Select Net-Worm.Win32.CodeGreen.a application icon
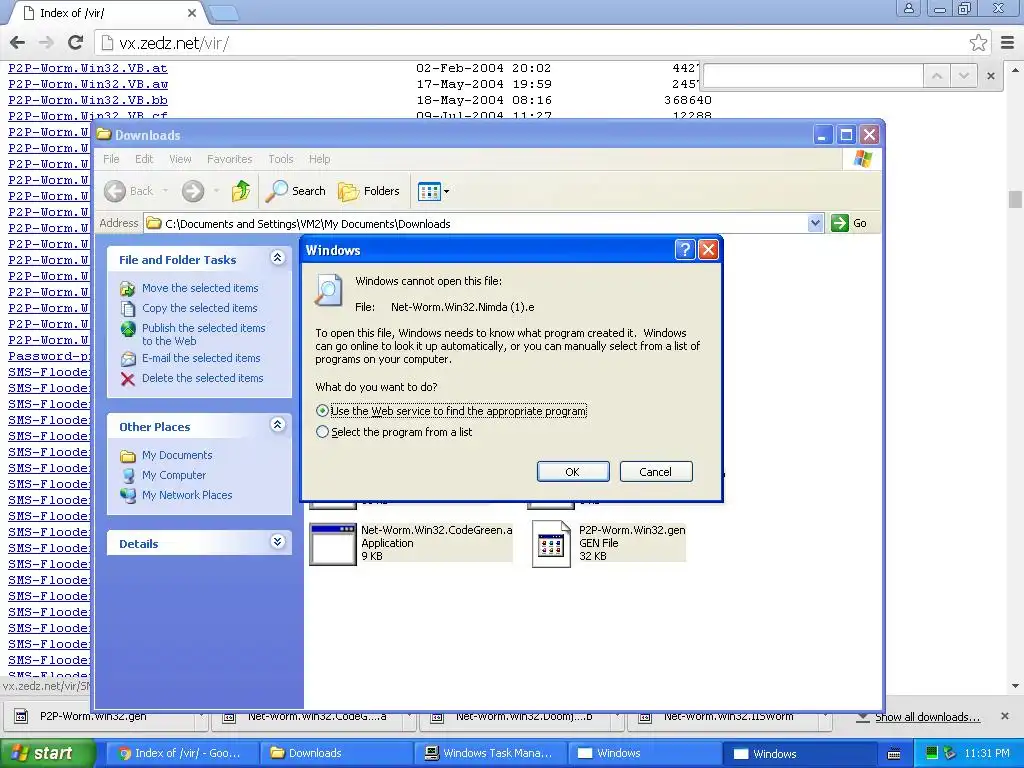This screenshot has height=768, width=1024. coord(333,543)
